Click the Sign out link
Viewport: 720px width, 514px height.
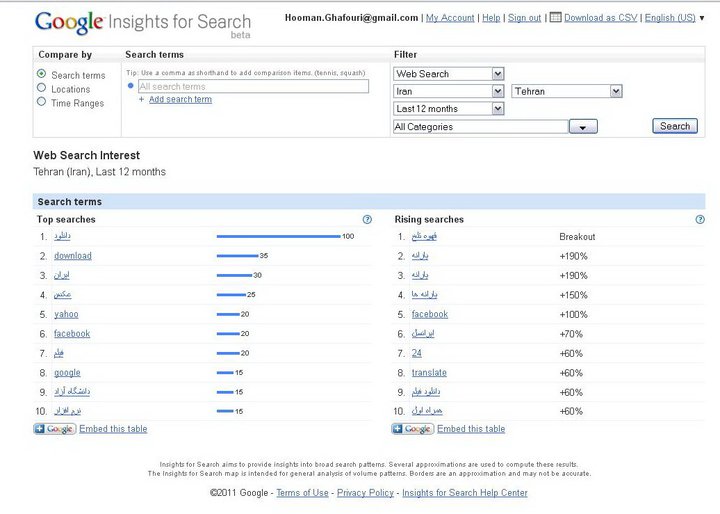tap(524, 18)
